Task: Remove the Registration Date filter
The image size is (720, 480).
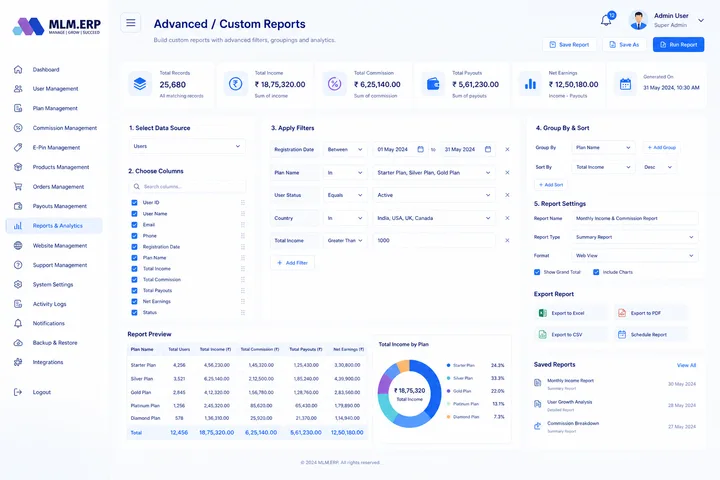Action: click(507, 149)
